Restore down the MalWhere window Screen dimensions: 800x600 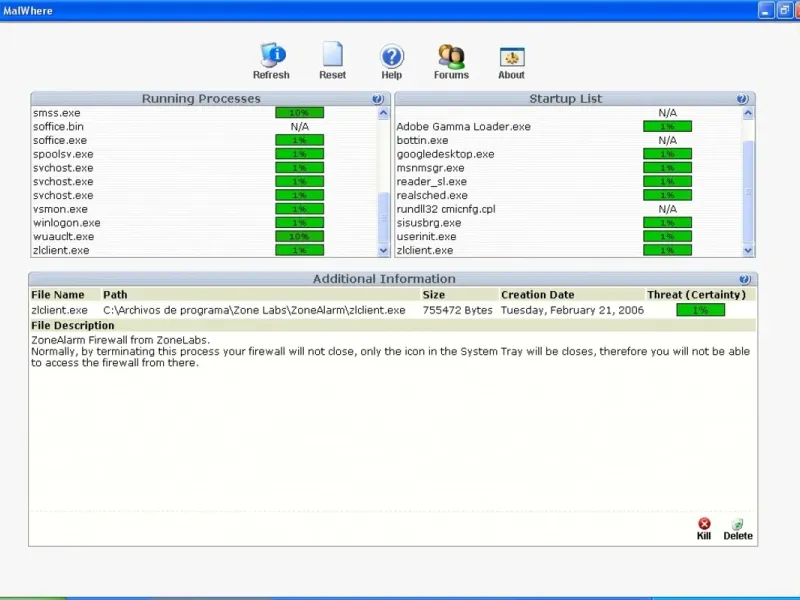[x=784, y=11]
